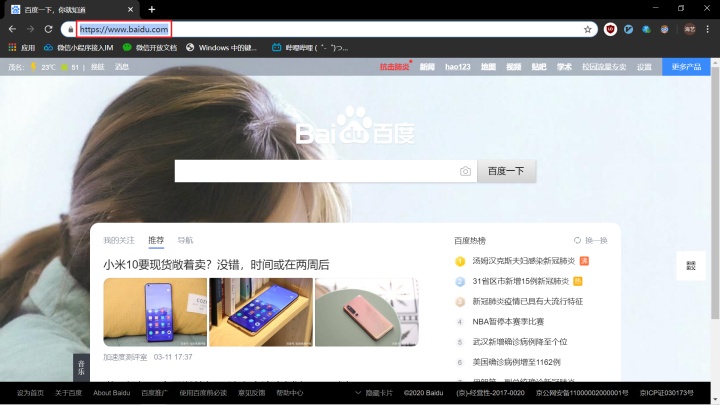This screenshot has width=720, height=405.
Task: Open hot item 武汉新增确诊病例降至个位
Action: tap(520, 342)
